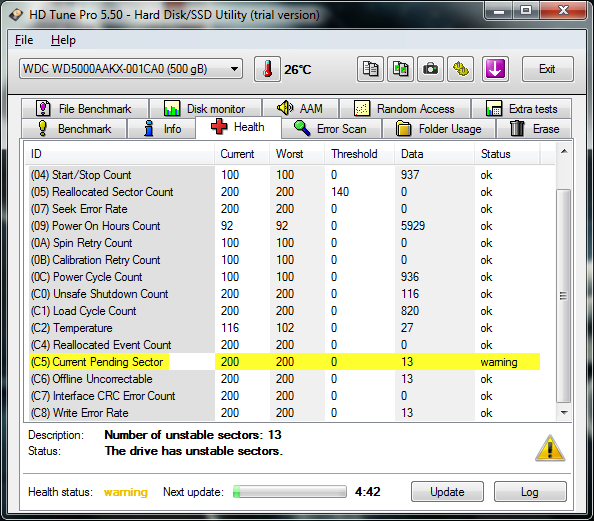Select the (C2) Temperature row
Image resolution: width=594 pixels, height=521 pixels.
(x=283, y=328)
